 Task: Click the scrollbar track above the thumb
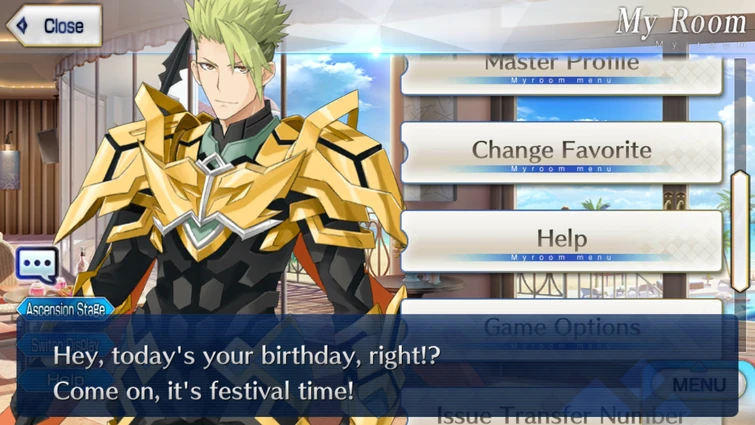coord(740,115)
